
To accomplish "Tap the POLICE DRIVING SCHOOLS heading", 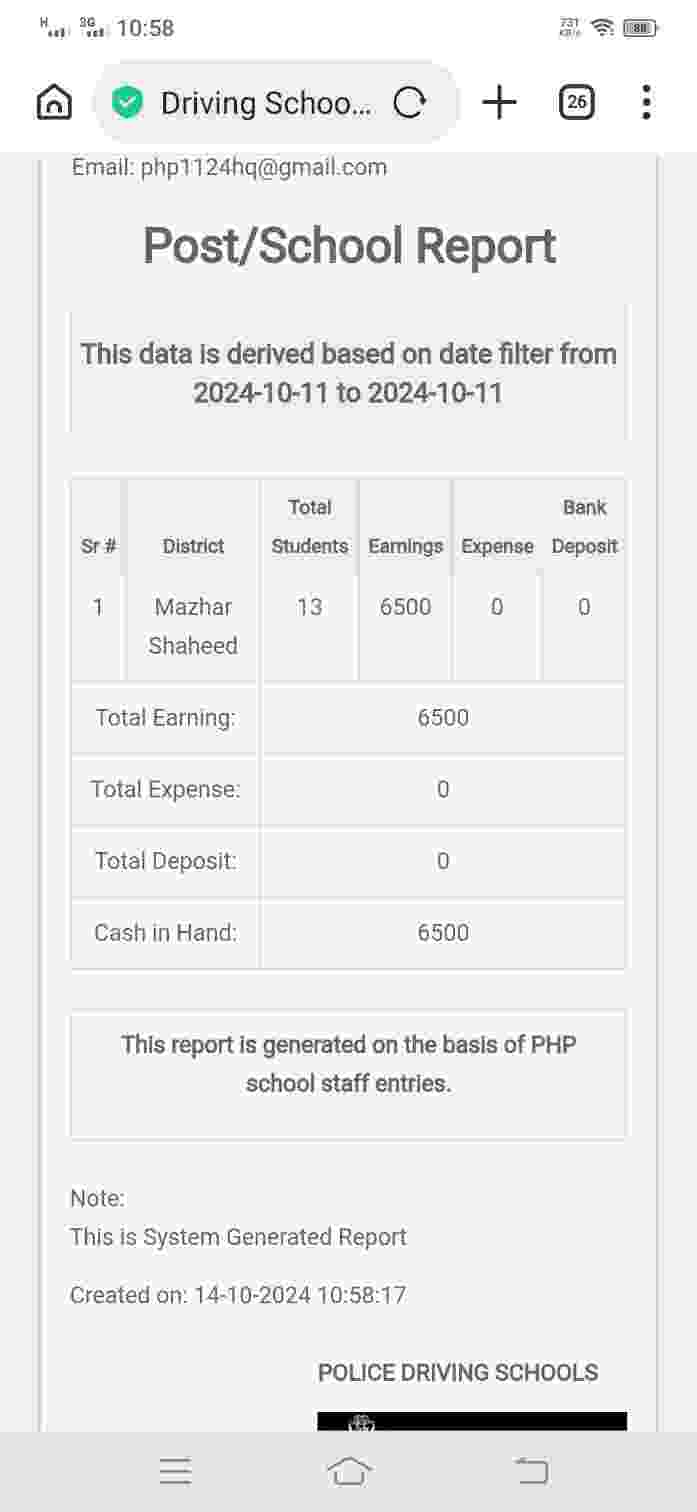I will (458, 1372).
